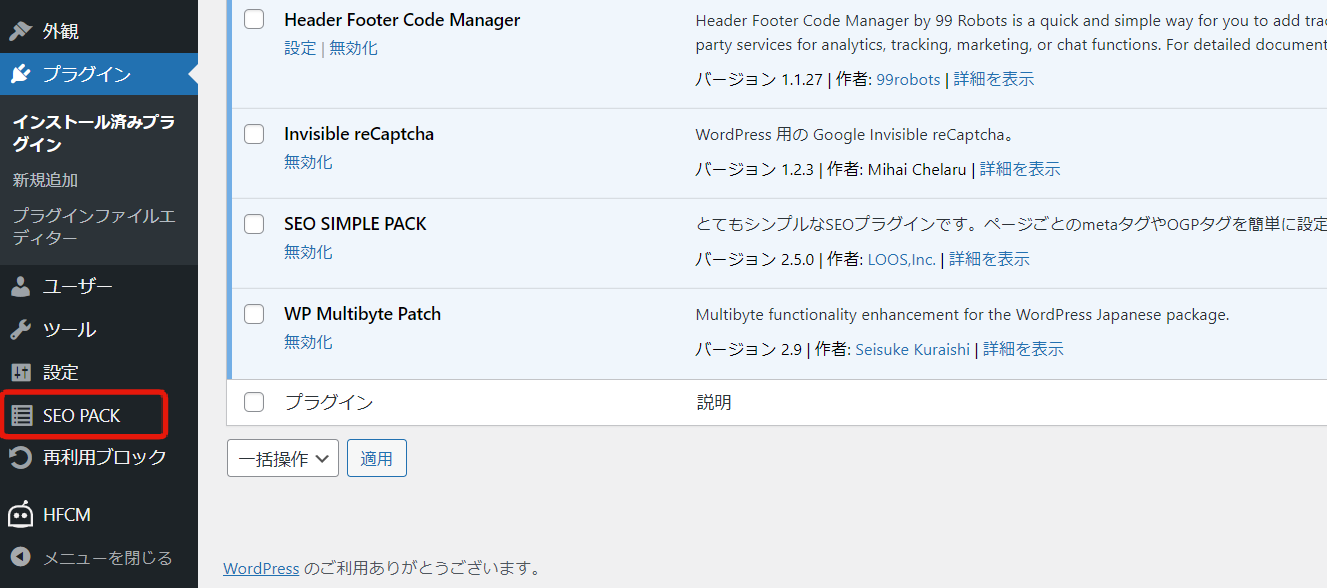
Task: Open Users via the person icon
Action: tap(21, 287)
